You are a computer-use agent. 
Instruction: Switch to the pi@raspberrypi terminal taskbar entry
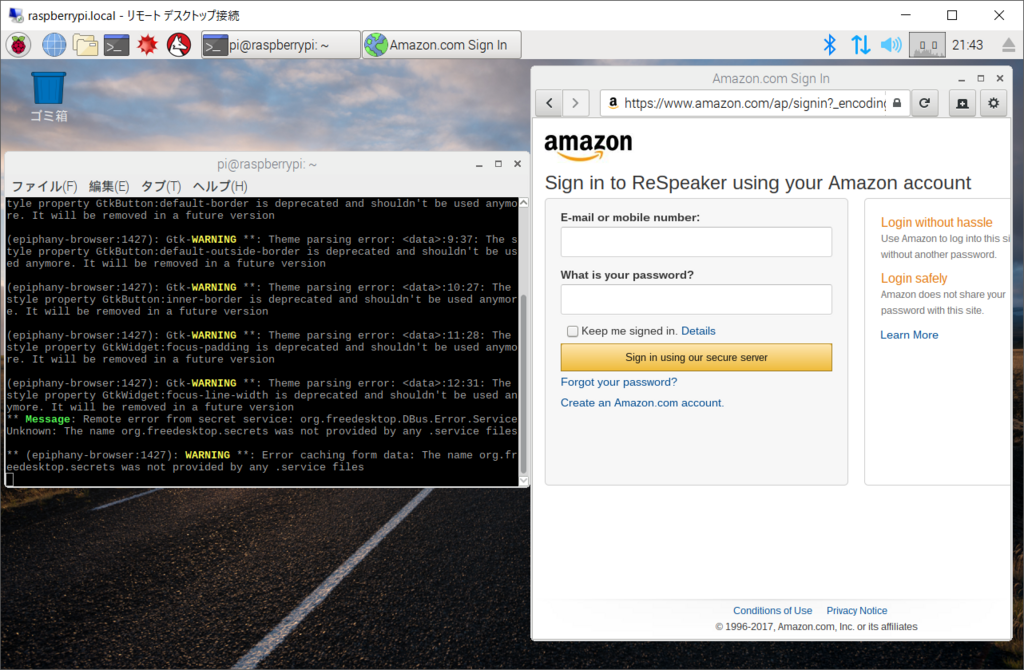coord(281,45)
